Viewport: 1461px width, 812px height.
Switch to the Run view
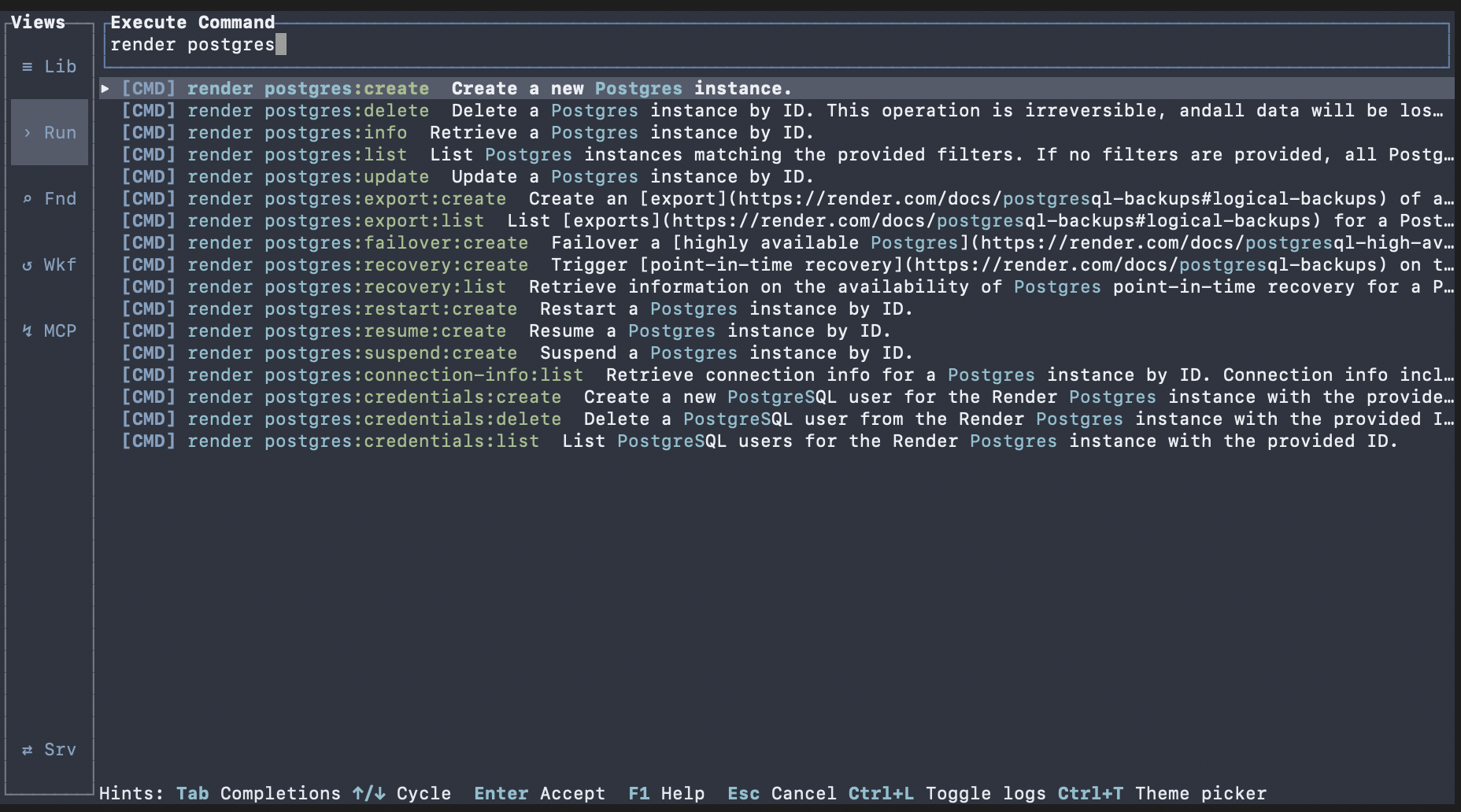[x=50, y=132]
